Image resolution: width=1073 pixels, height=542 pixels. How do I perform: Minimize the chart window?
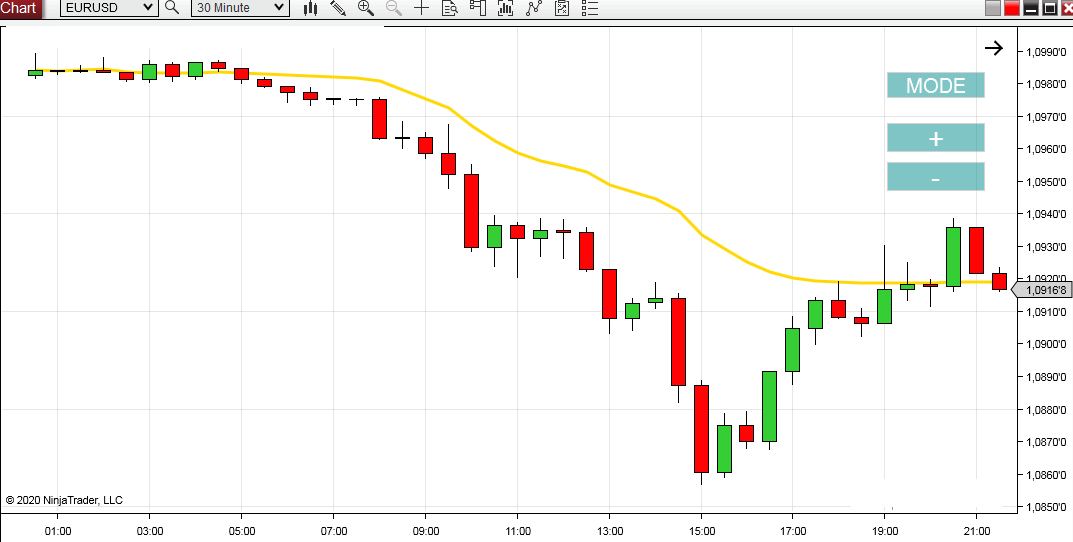(1031, 8)
